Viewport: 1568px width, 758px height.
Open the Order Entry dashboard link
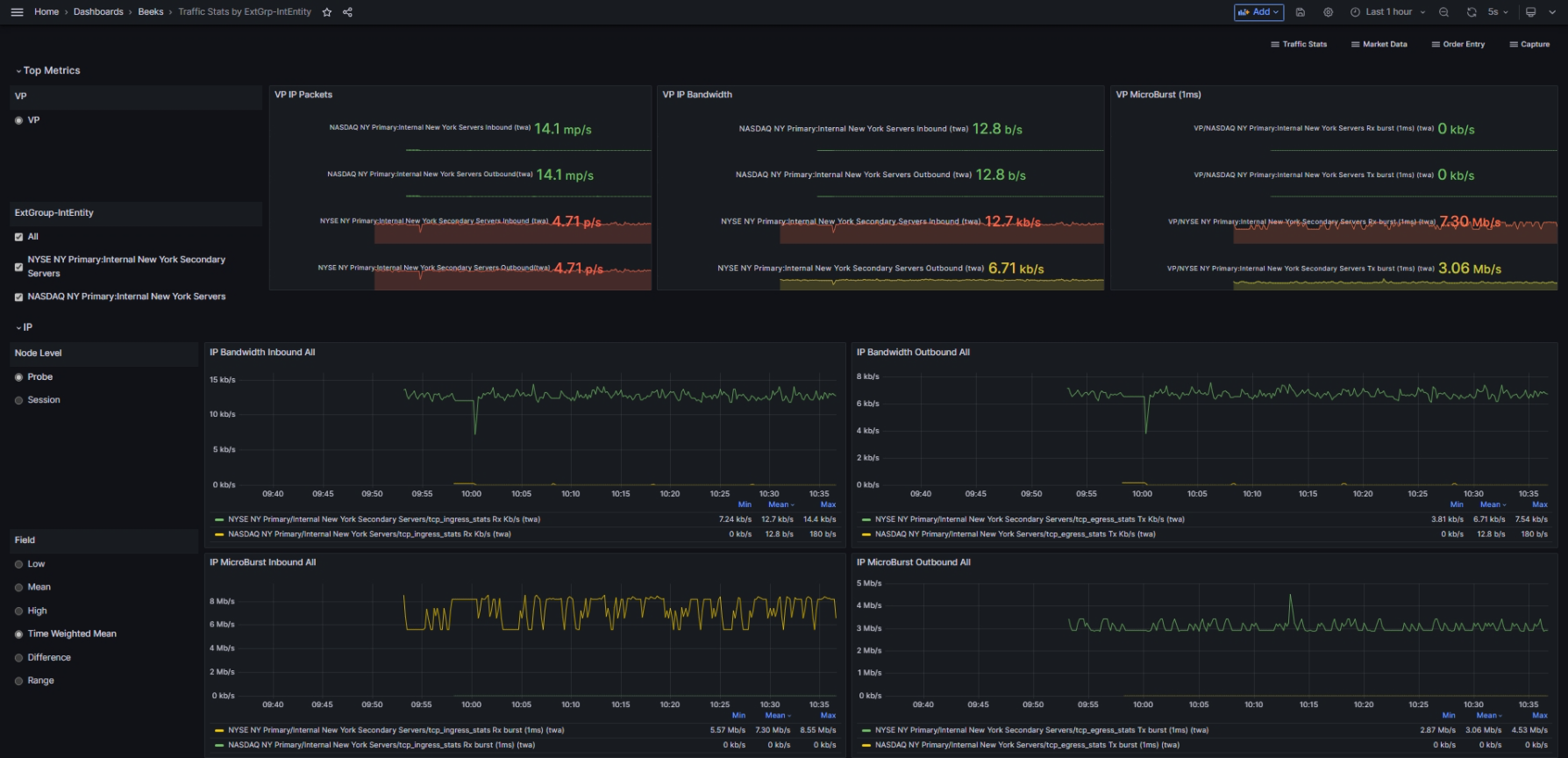pyautogui.click(x=1458, y=44)
